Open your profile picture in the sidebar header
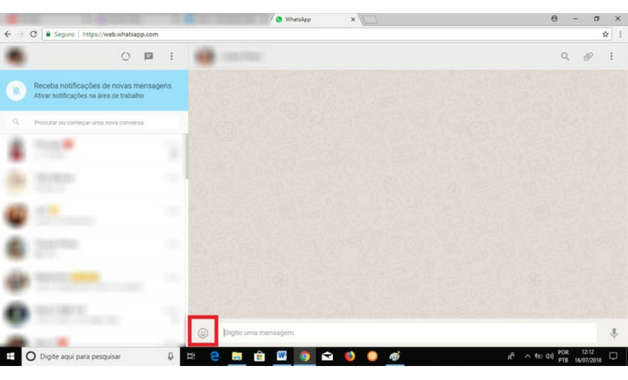The height and width of the screenshot is (380, 628). (x=16, y=56)
